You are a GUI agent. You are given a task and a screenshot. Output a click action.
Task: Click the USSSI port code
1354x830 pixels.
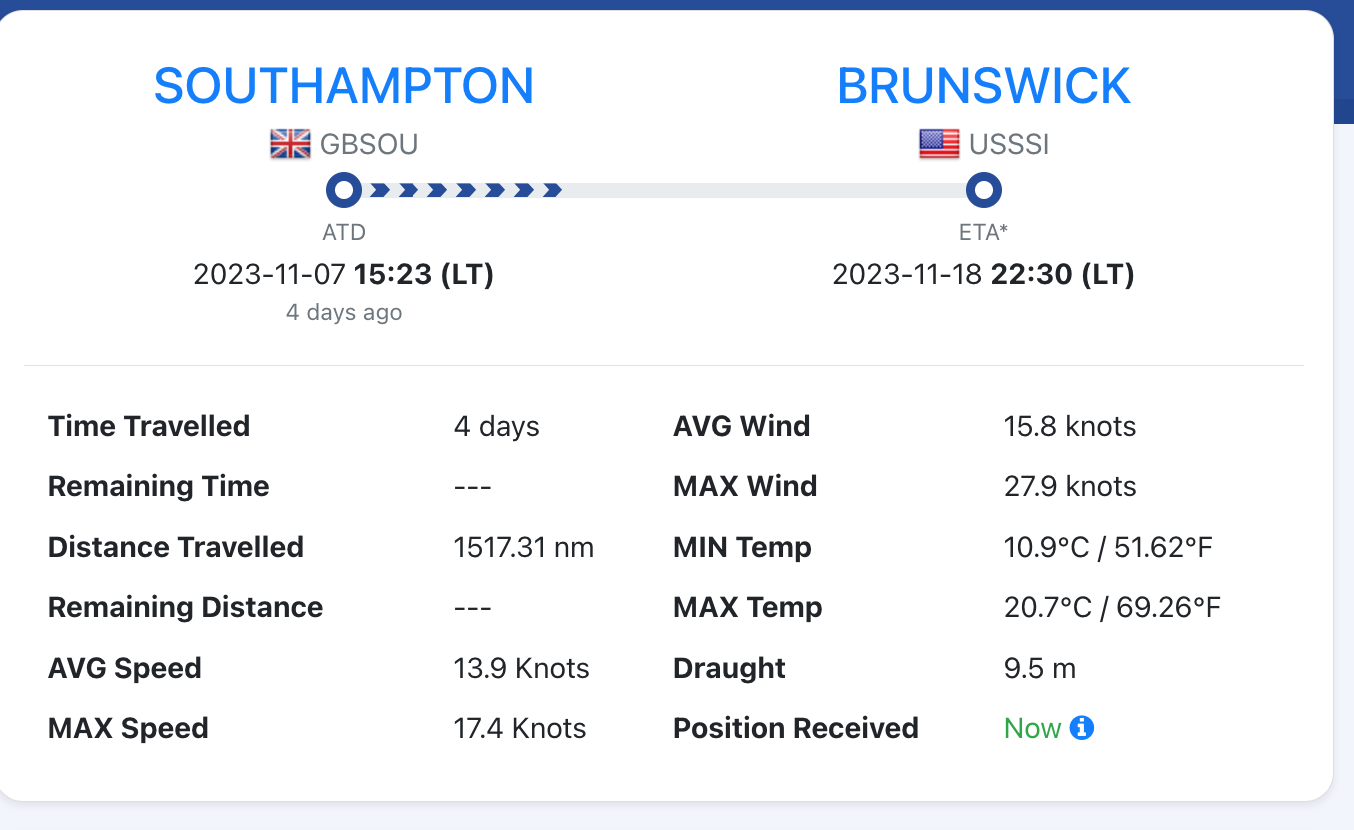1009,144
